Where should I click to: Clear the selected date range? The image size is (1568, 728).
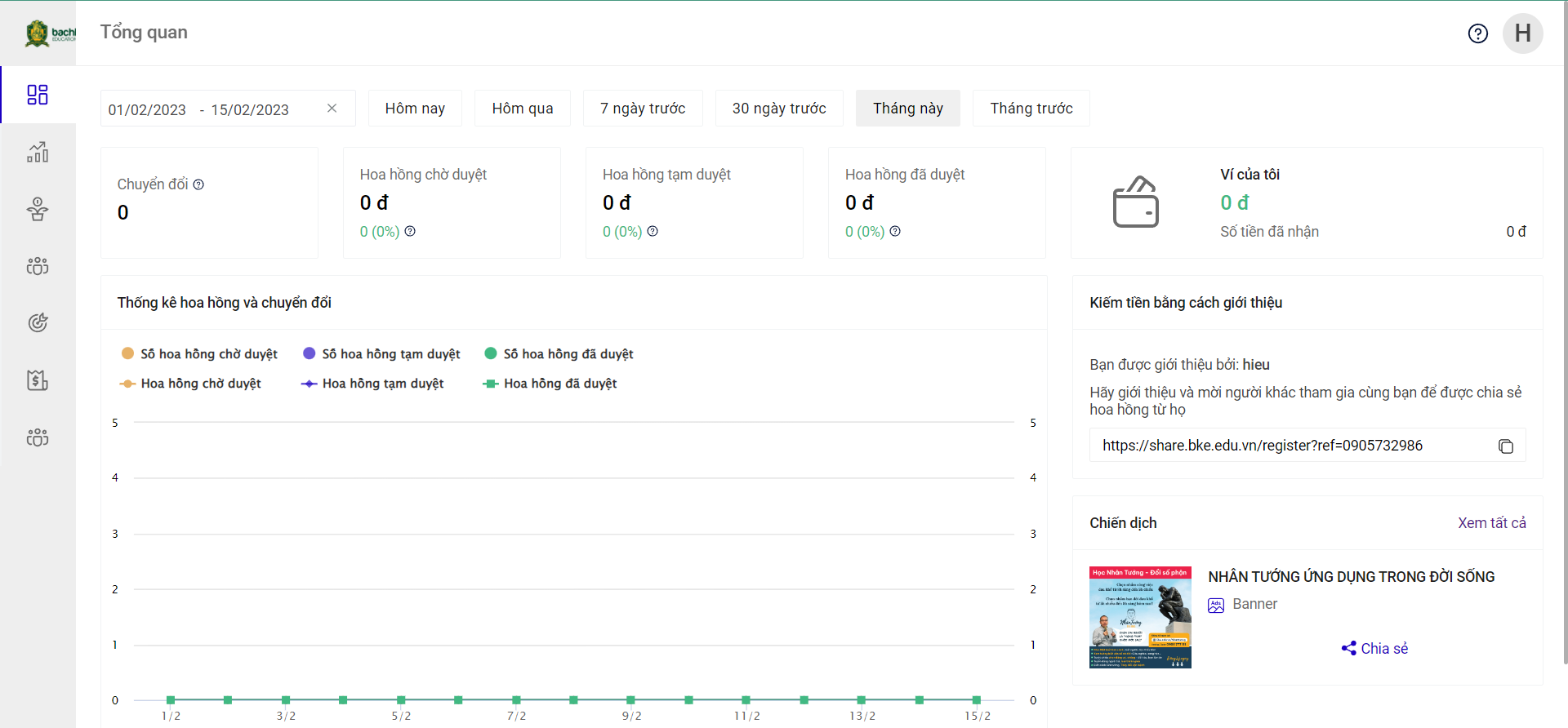click(x=332, y=109)
